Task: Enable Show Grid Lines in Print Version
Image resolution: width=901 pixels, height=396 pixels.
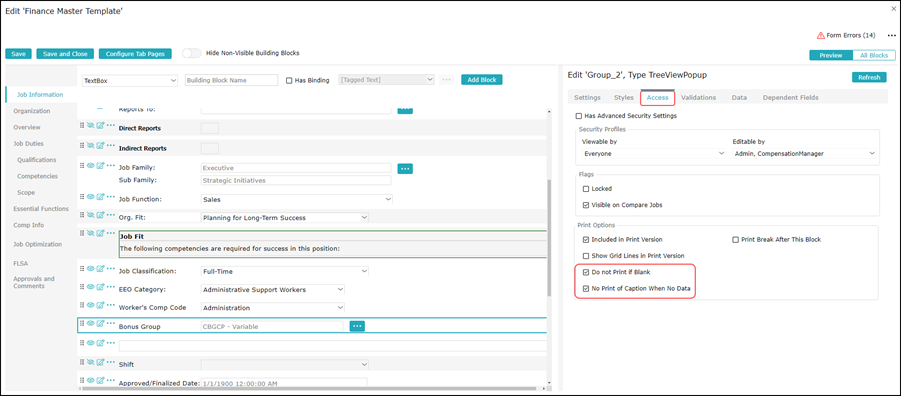Action: tap(586, 255)
